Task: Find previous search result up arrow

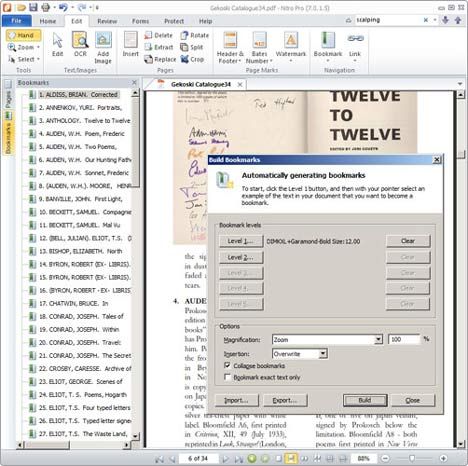Action: (458, 20)
